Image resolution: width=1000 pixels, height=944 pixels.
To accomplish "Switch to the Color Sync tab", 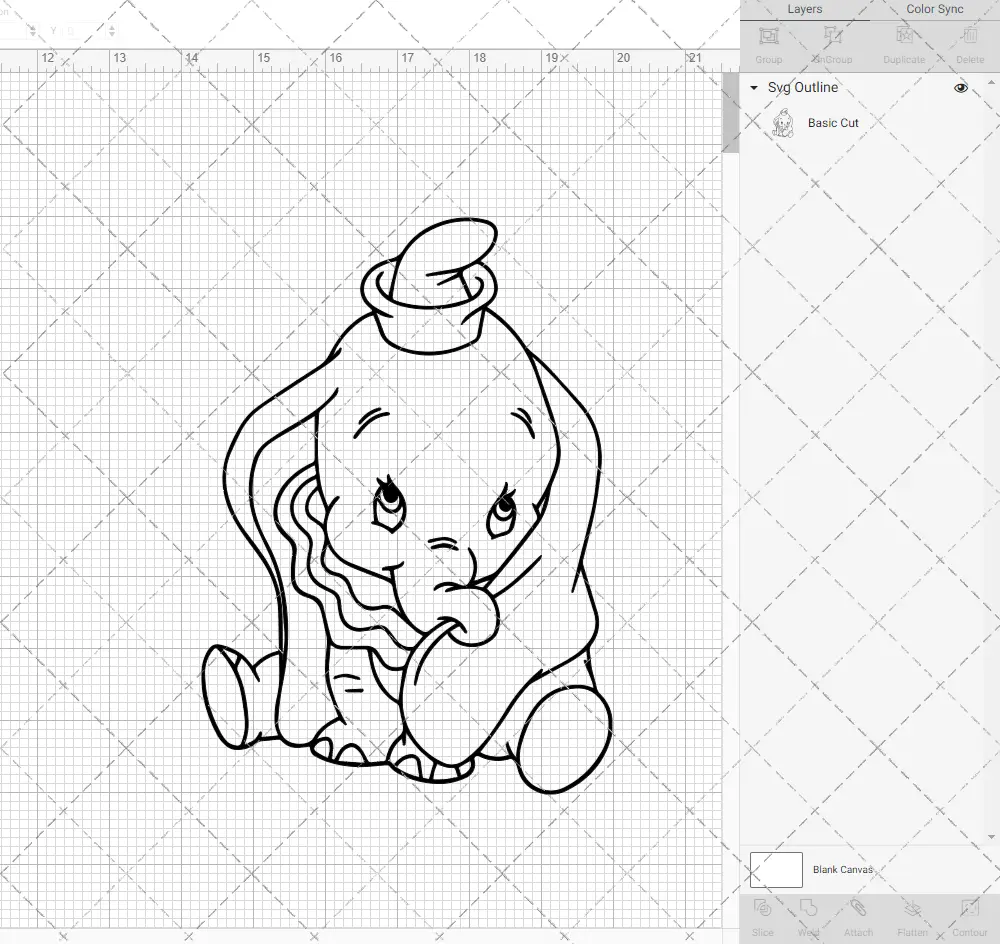I will (x=934, y=9).
